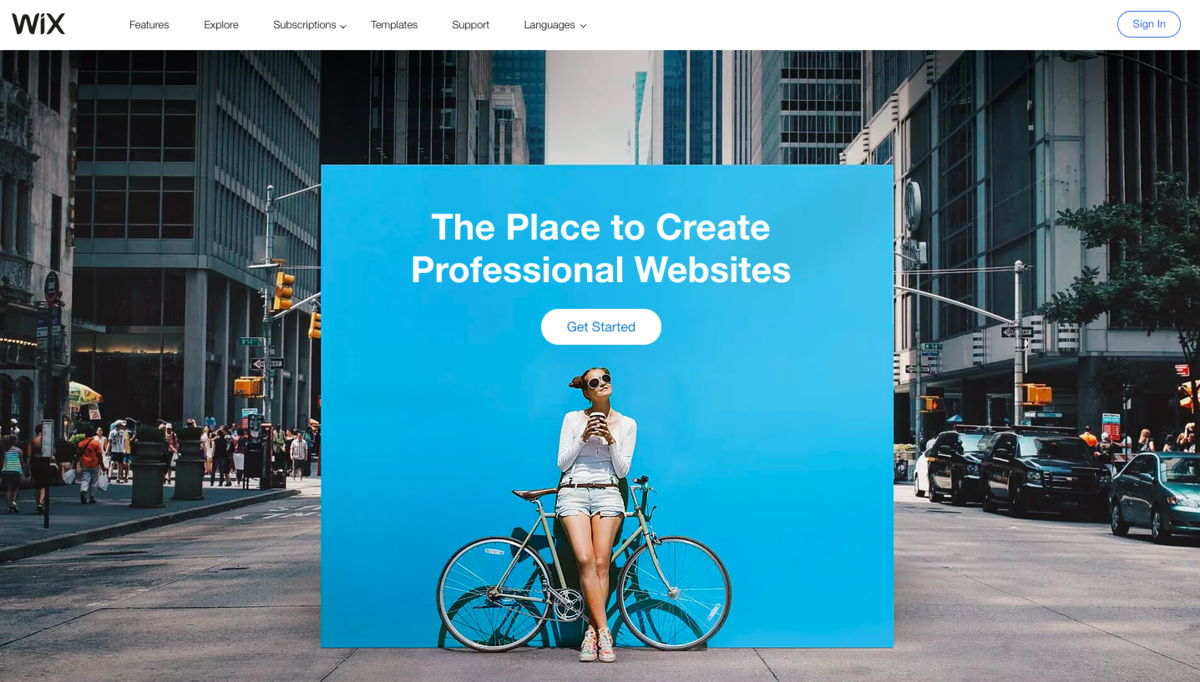This screenshot has height=682, width=1200.
Task: Click the bicycle's rear wheel
Action: click(x=495, y=594)
